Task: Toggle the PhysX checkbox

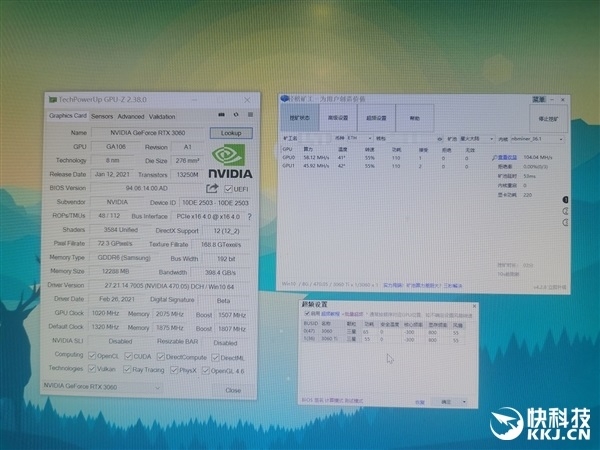Action: (x=174, y=370)
